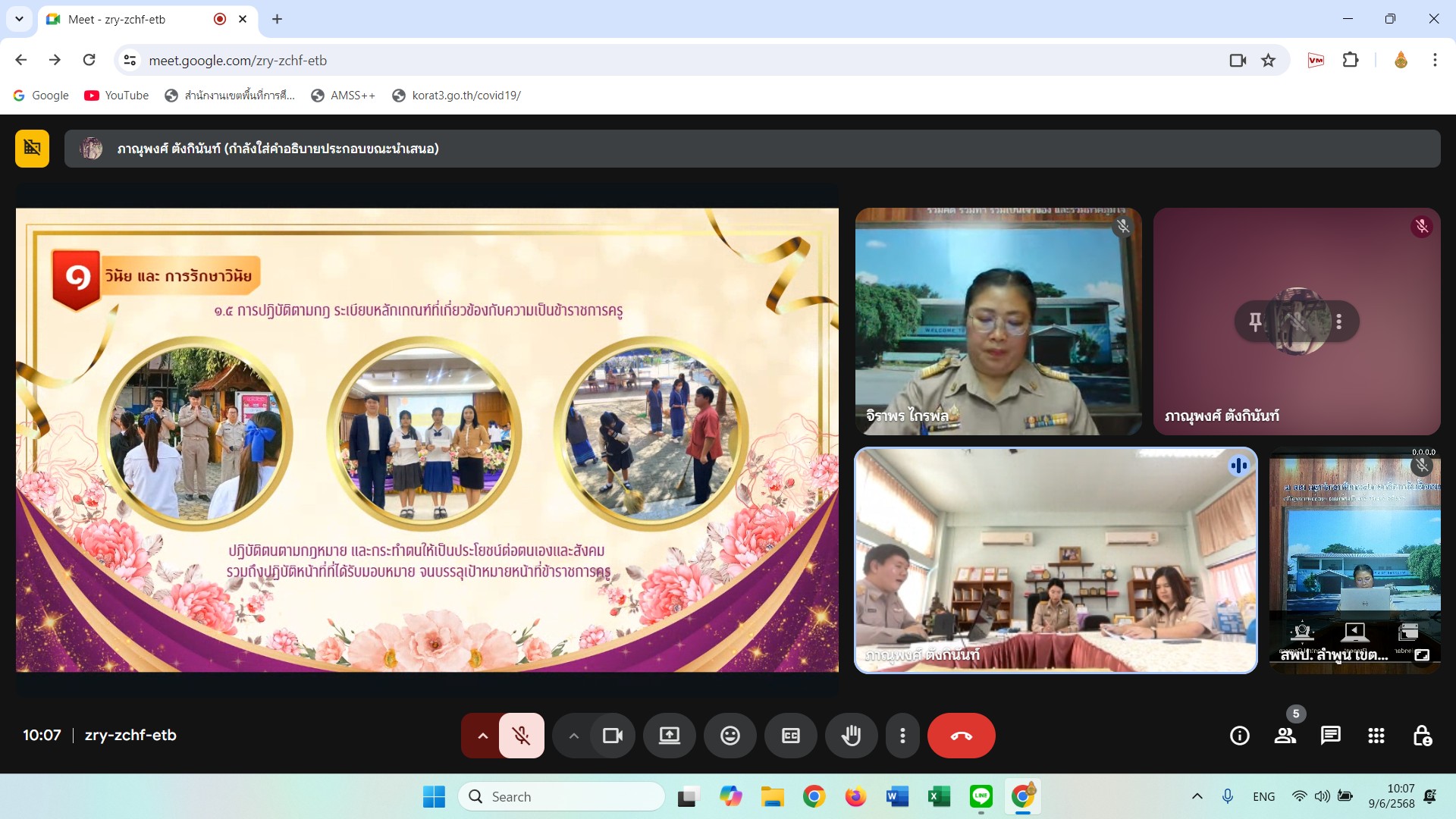Open chat with everyone icon

pos(1331,736)
